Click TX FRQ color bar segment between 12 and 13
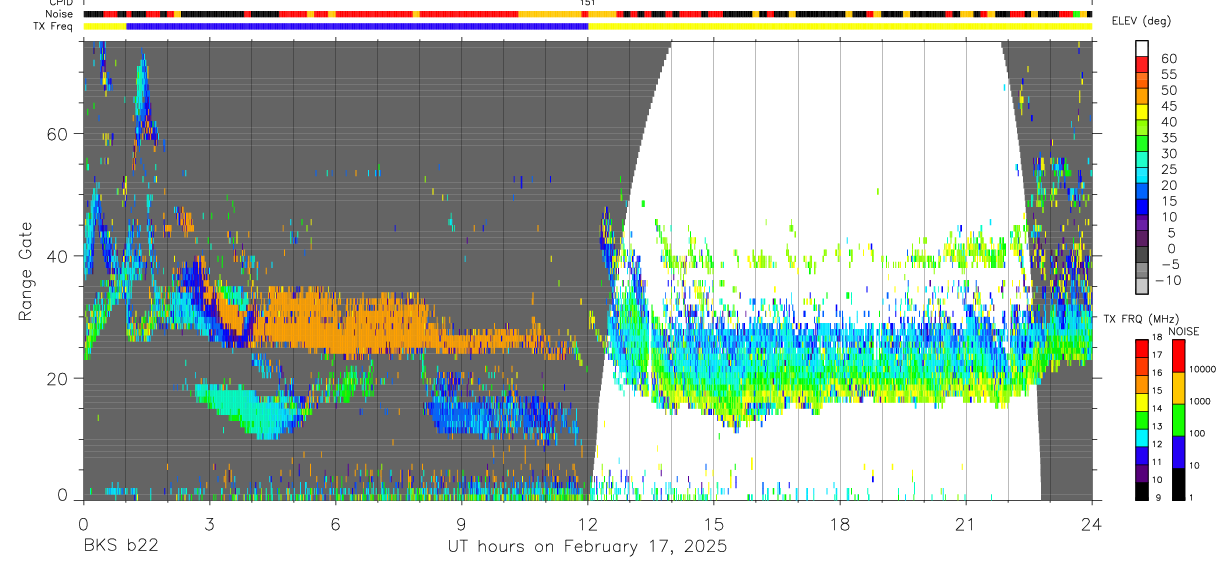Screen dimensions: 1228x567 click(x=1143, y=436)
